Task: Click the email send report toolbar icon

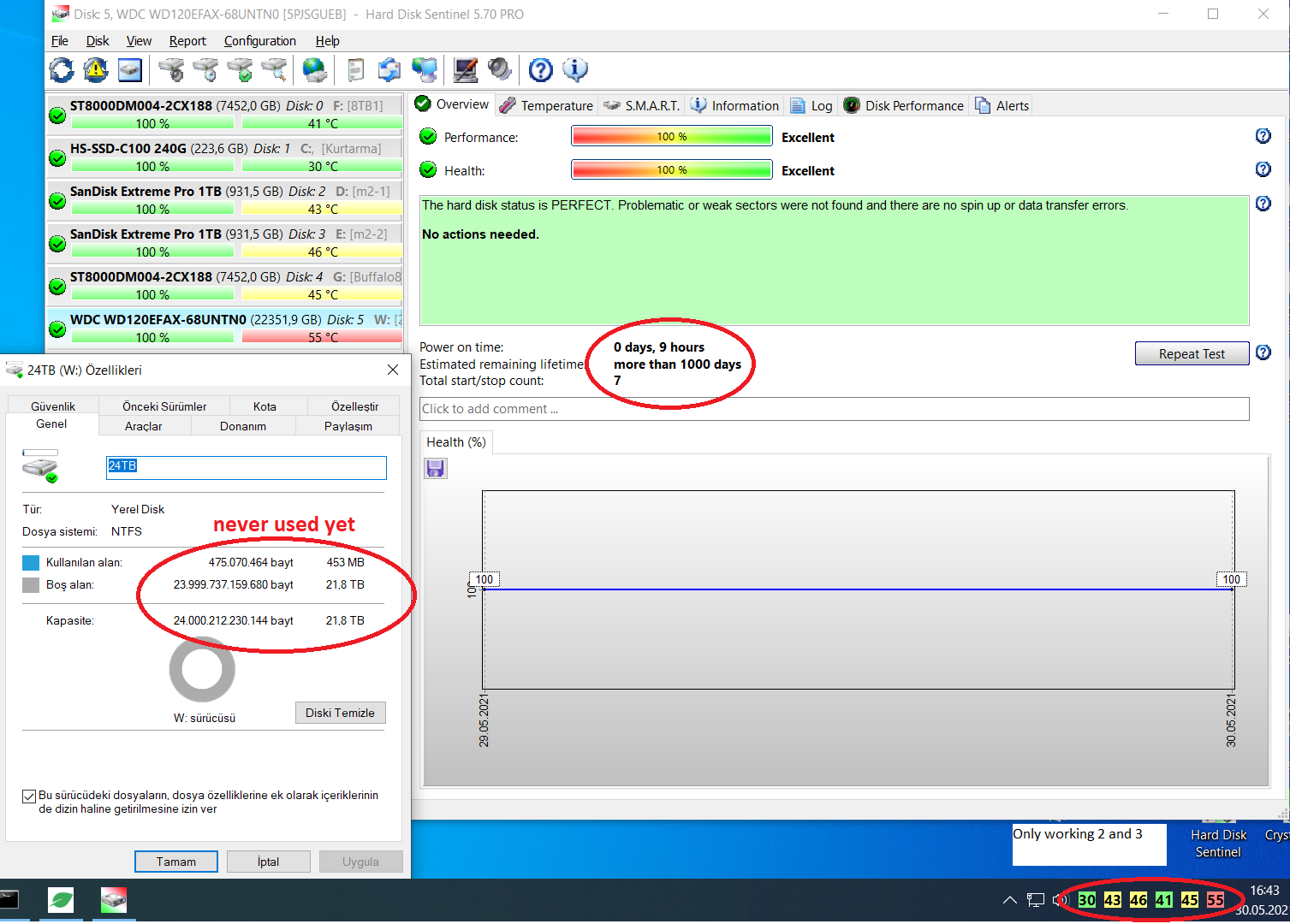Action: [389, 69]
